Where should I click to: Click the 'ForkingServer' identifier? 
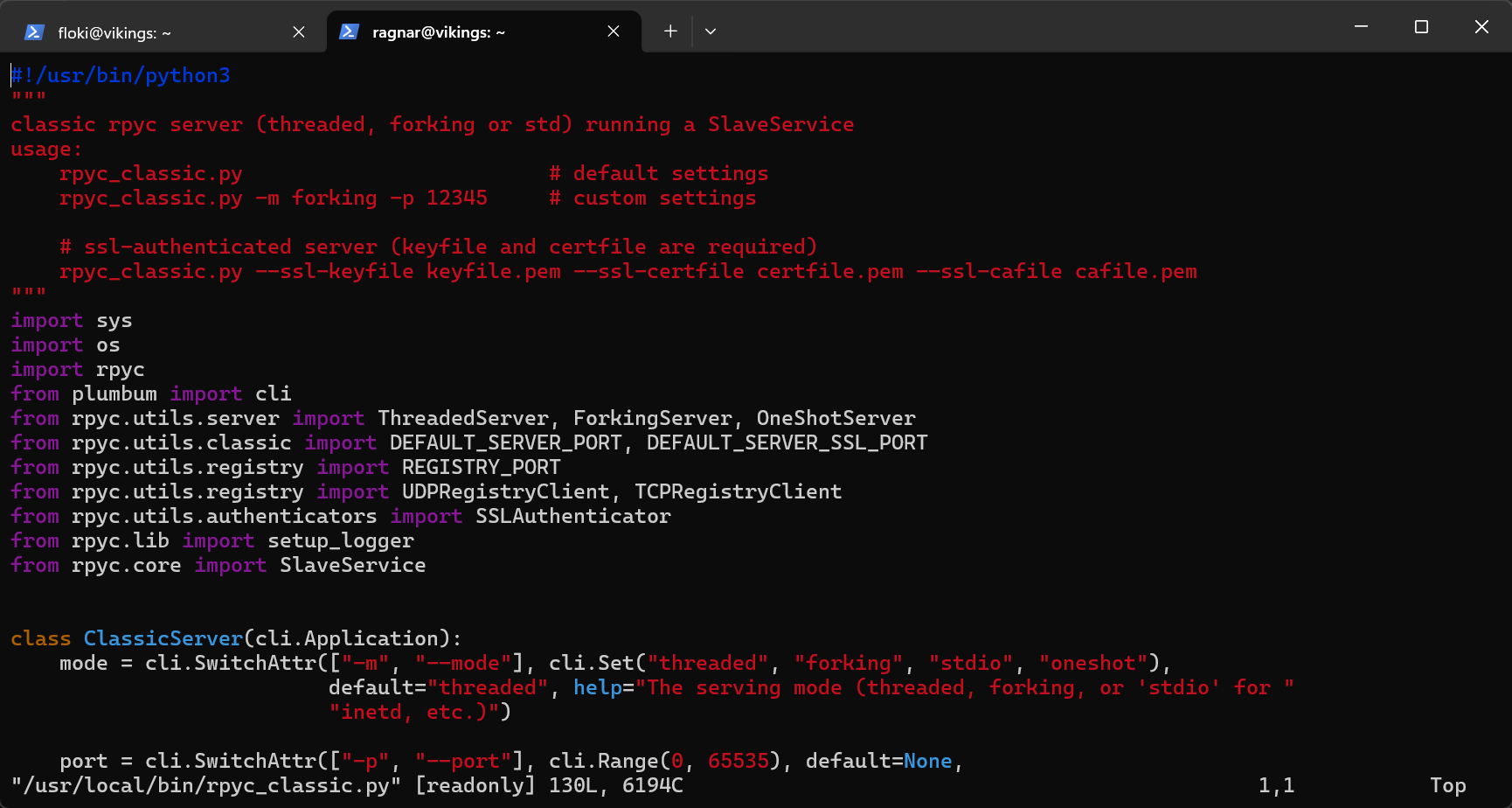[x=653, y=418]
